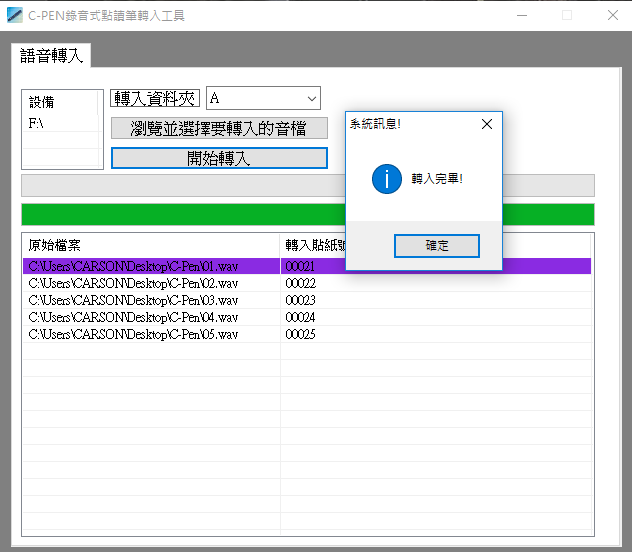Click the 確定 button in the dialog
The width and height of the screenshot is (633, 552).
click(437, 246)
